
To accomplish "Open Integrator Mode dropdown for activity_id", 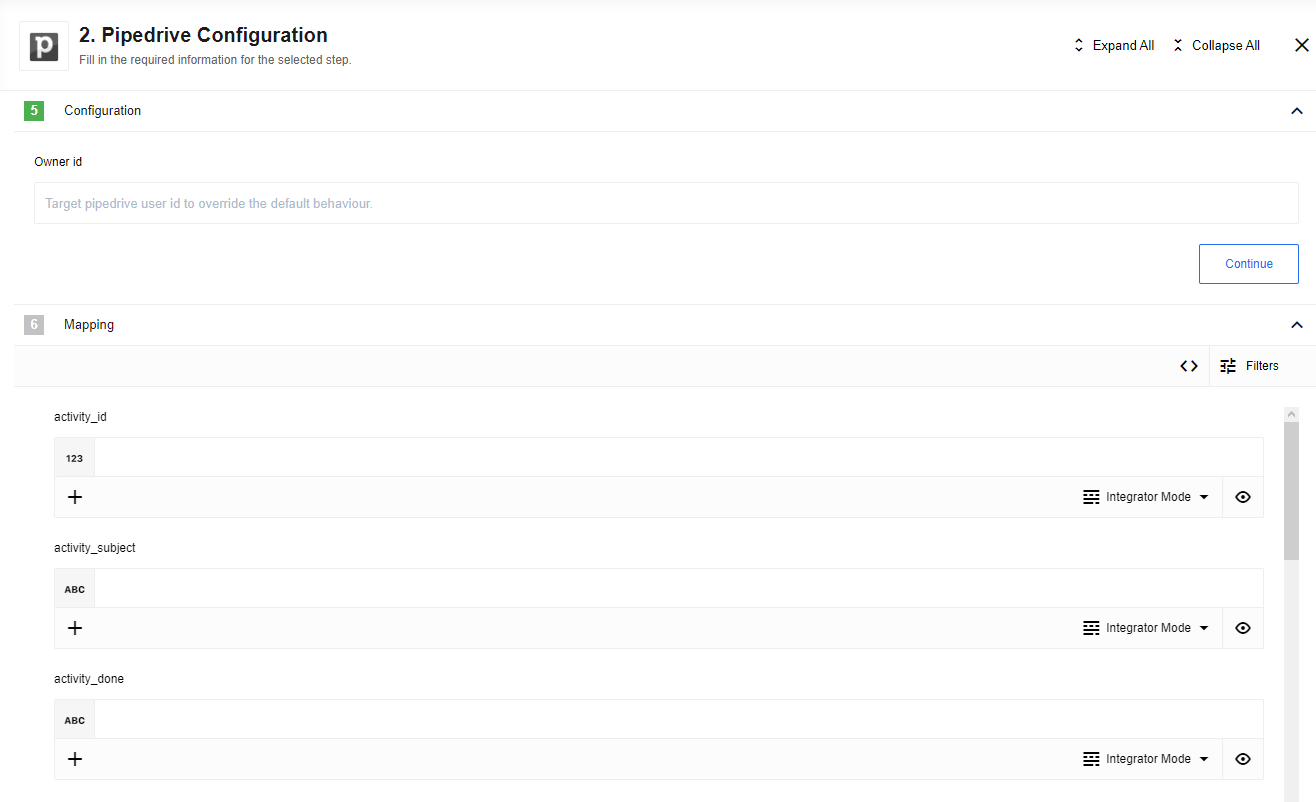I will pyautogui.click(x=1146, y=497).
